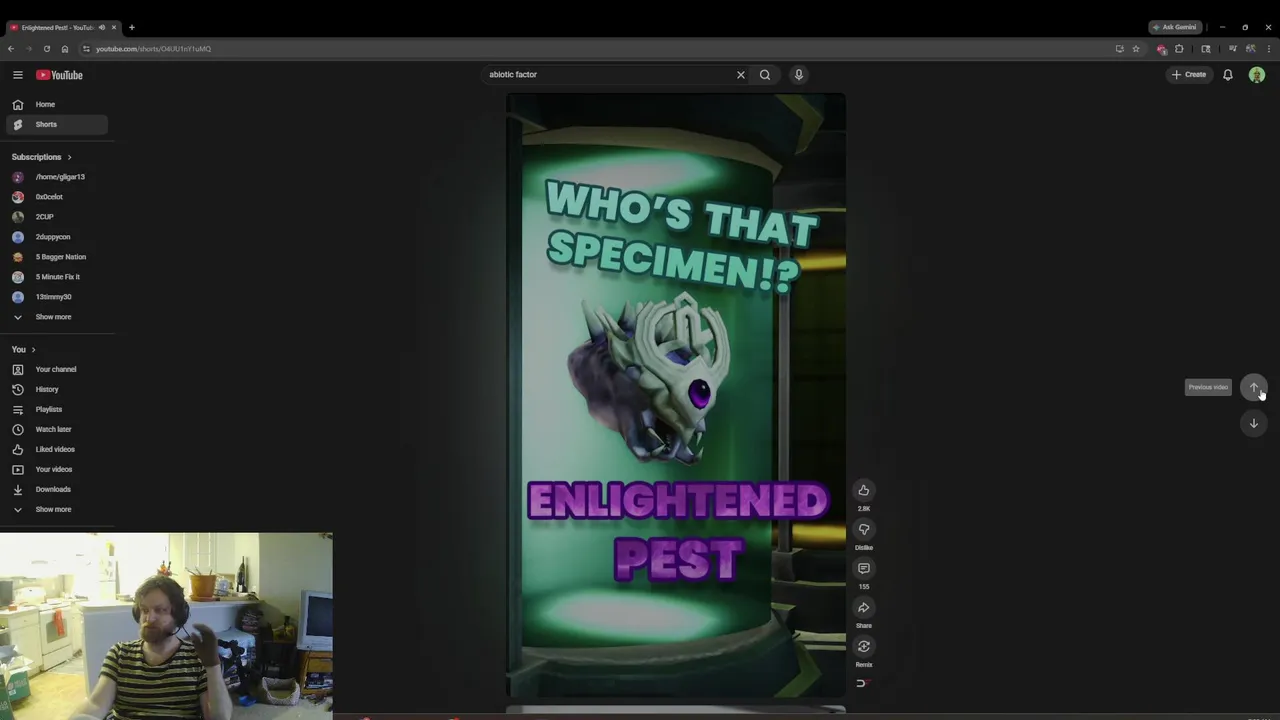Open Playlists in the sidebar
Image resolution: width=1280 pixels, height=720 pixels.
click(x=57, y=409)
